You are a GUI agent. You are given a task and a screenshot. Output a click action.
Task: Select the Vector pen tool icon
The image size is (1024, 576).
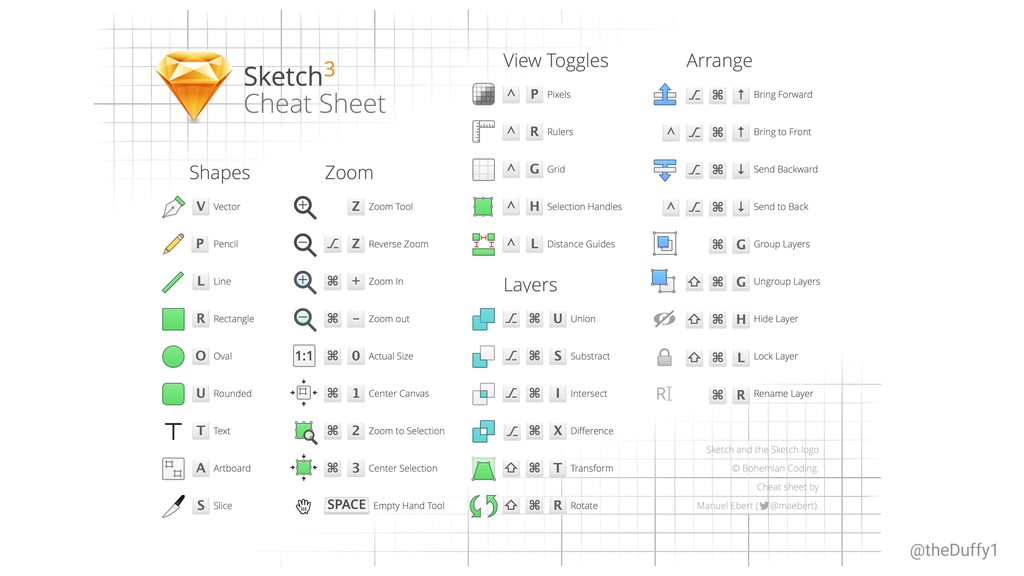point(173,206)
